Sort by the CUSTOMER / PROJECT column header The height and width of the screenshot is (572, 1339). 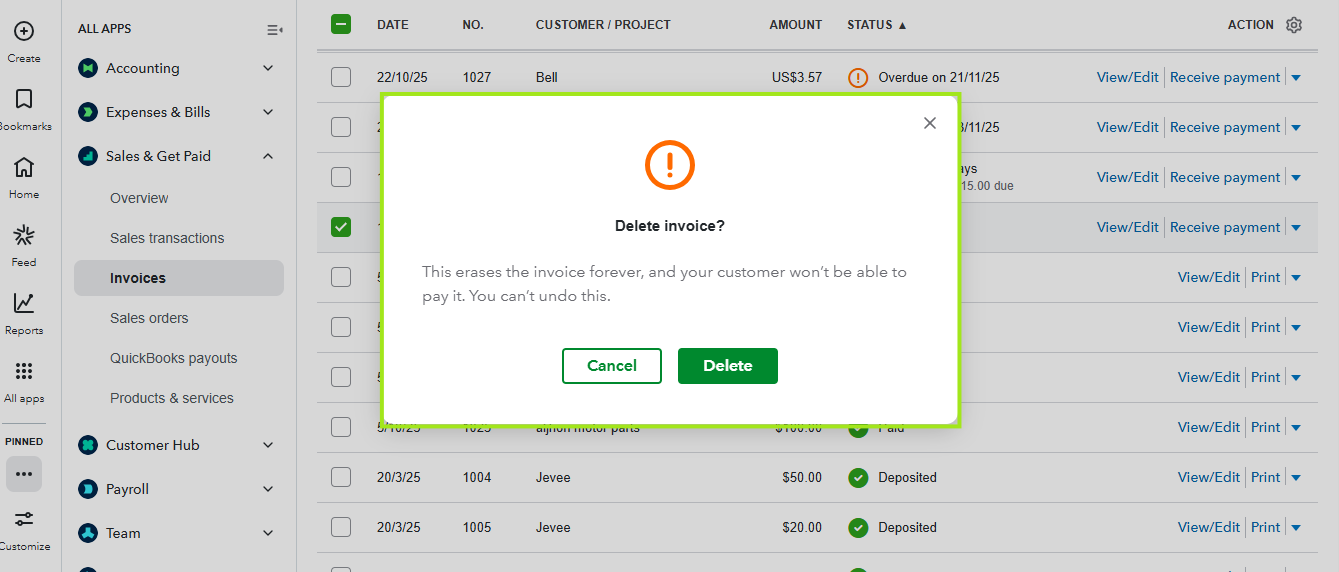[x=603, y=25]
